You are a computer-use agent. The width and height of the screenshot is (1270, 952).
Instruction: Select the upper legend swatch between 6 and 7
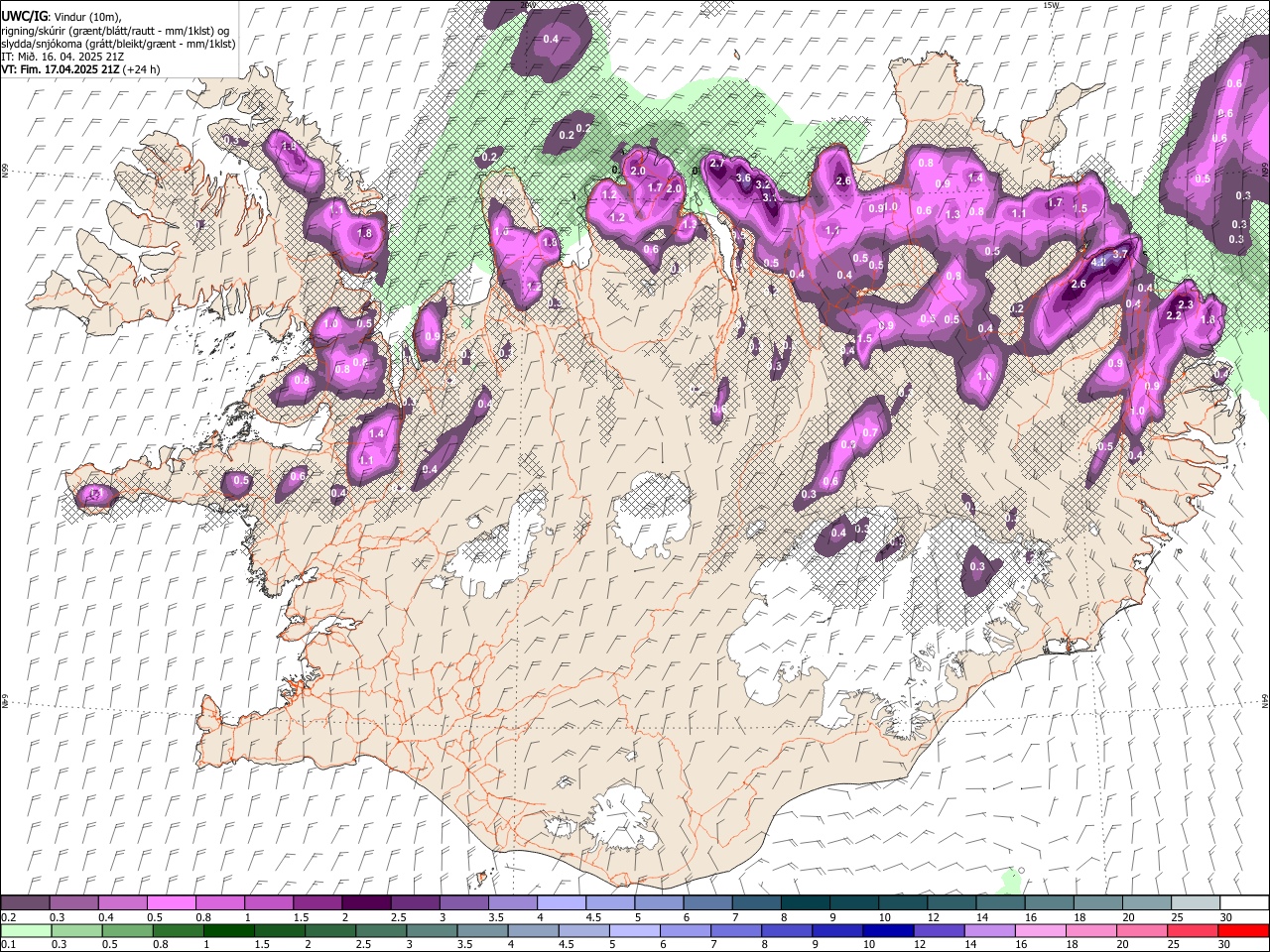coord(708,903)
